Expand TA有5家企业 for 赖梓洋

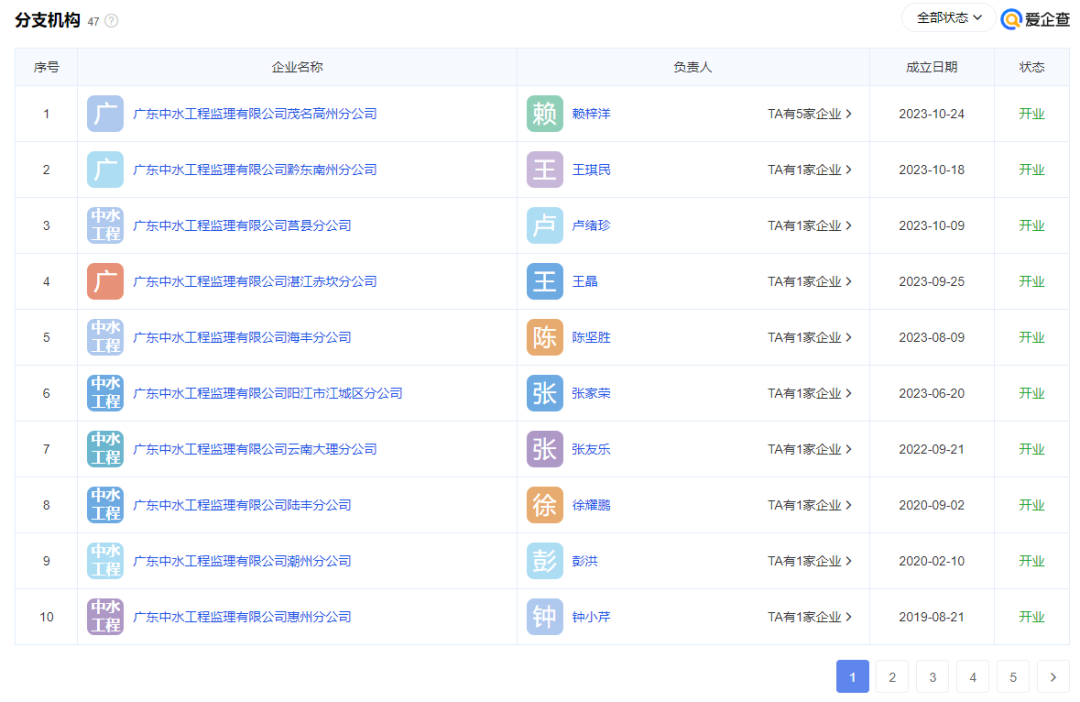(x=809, y=114)
